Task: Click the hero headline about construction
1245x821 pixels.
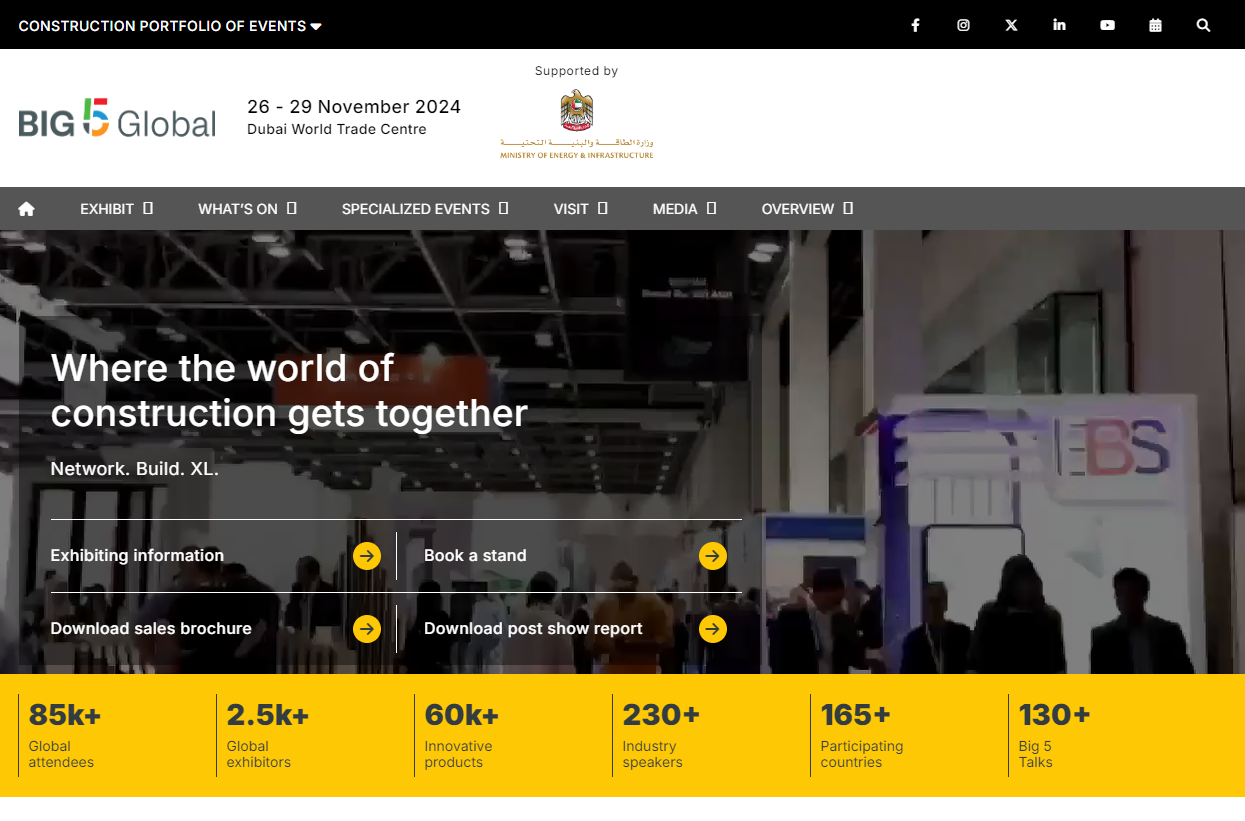Action: (x=289, y=391)
